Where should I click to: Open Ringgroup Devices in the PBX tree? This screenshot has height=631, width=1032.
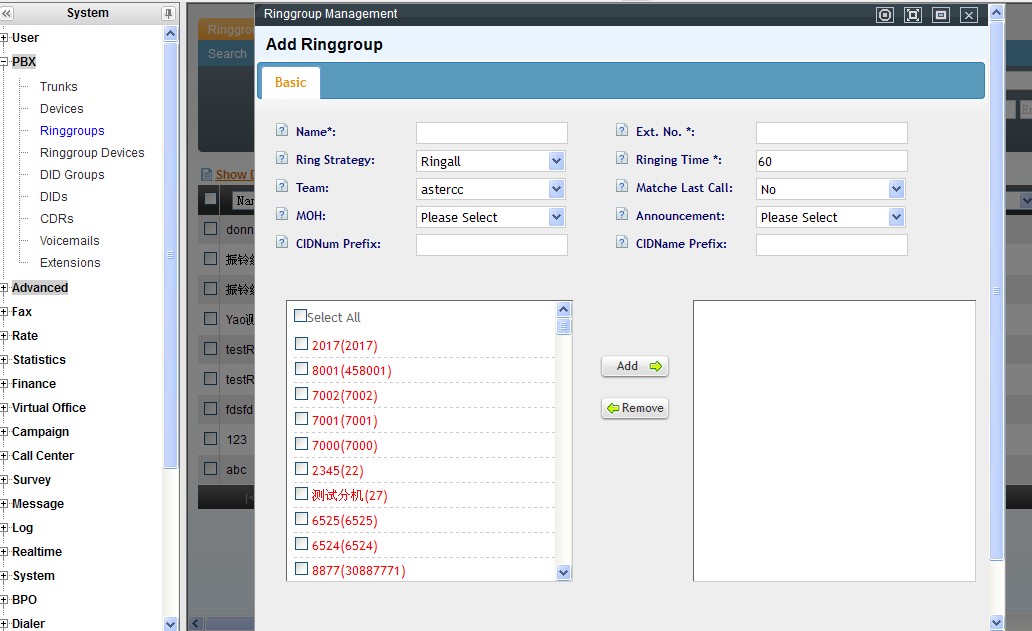tap(92, 153)
